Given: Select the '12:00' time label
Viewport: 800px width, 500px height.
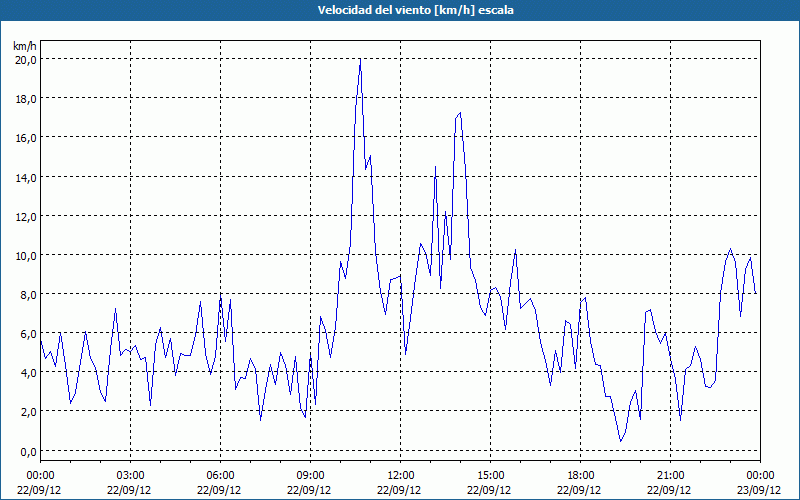Looking at the screenshot, I should click(401, 476).
